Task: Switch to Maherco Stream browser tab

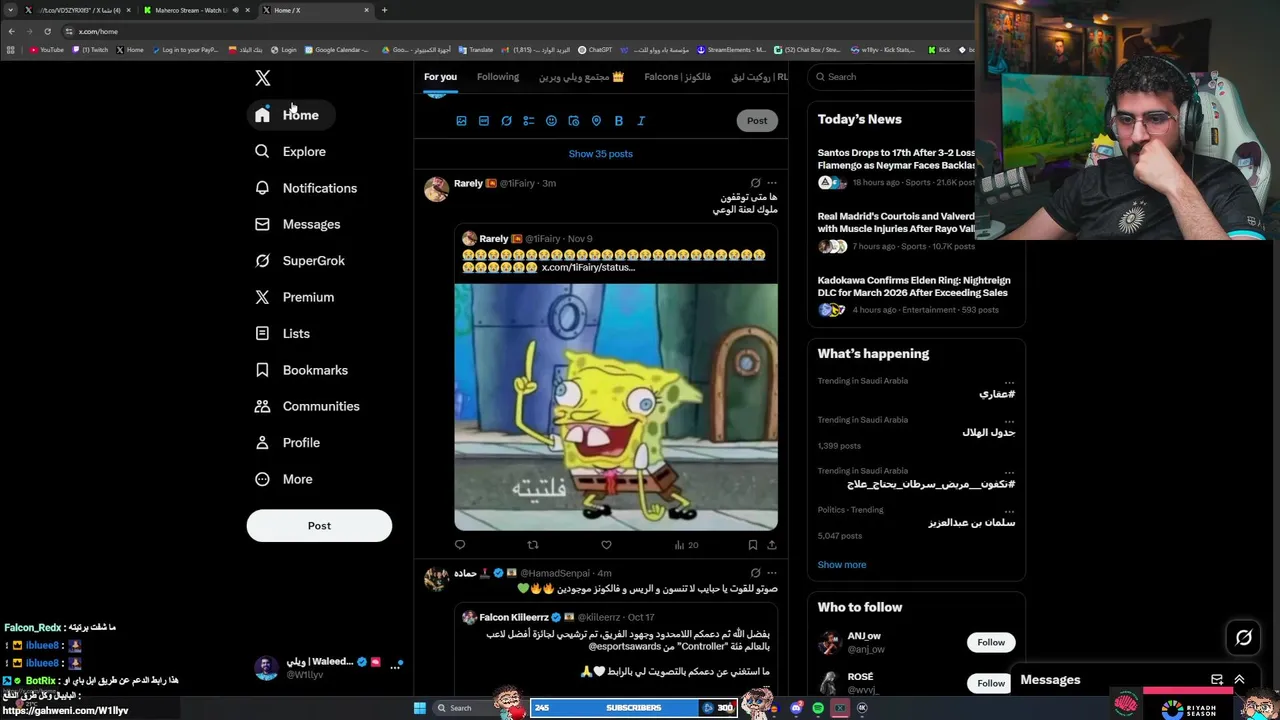Action: point(193,10)
